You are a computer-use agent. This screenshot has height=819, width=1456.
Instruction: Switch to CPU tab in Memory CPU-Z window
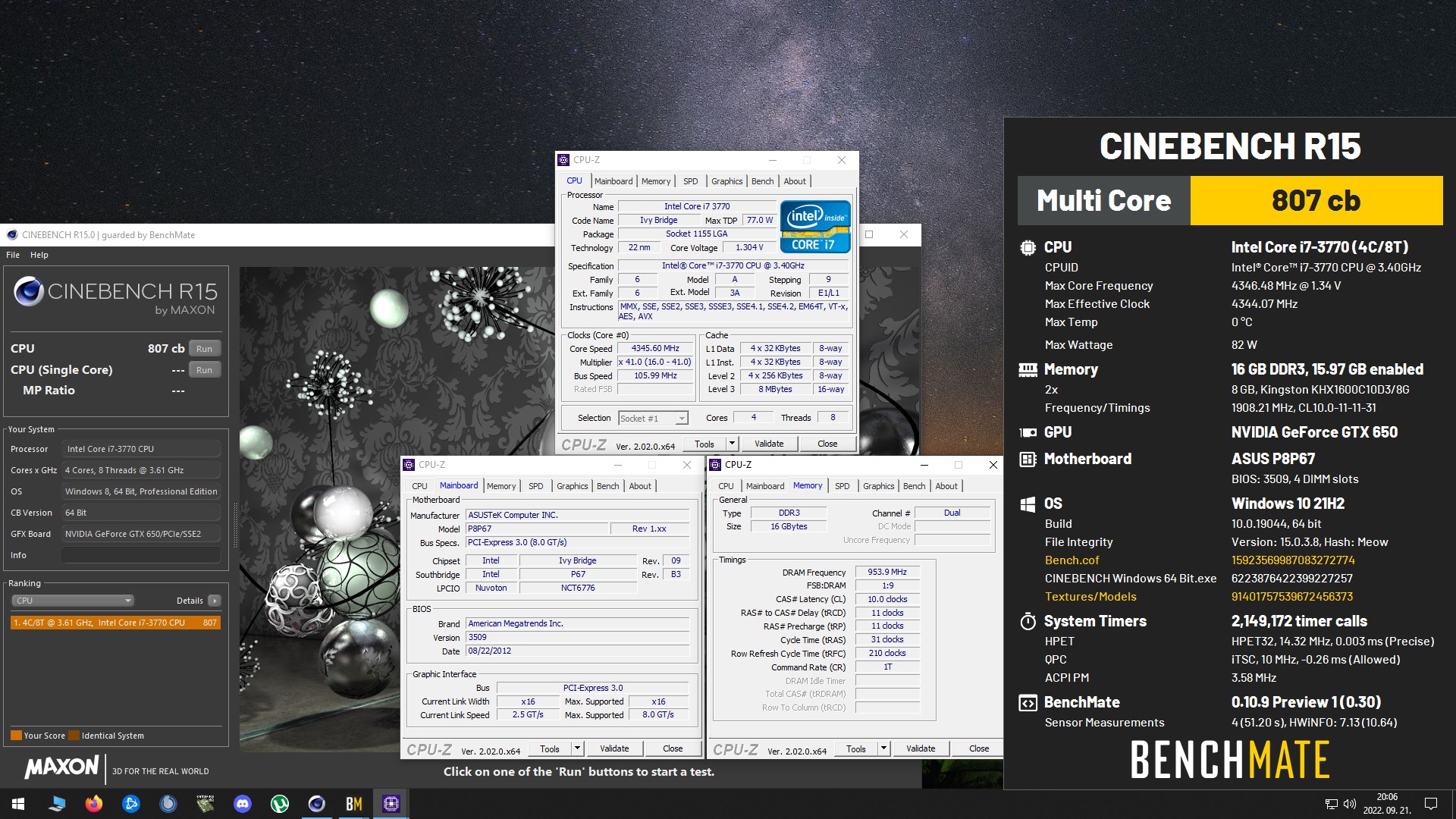pyautogui.click(x=726, y=486)
